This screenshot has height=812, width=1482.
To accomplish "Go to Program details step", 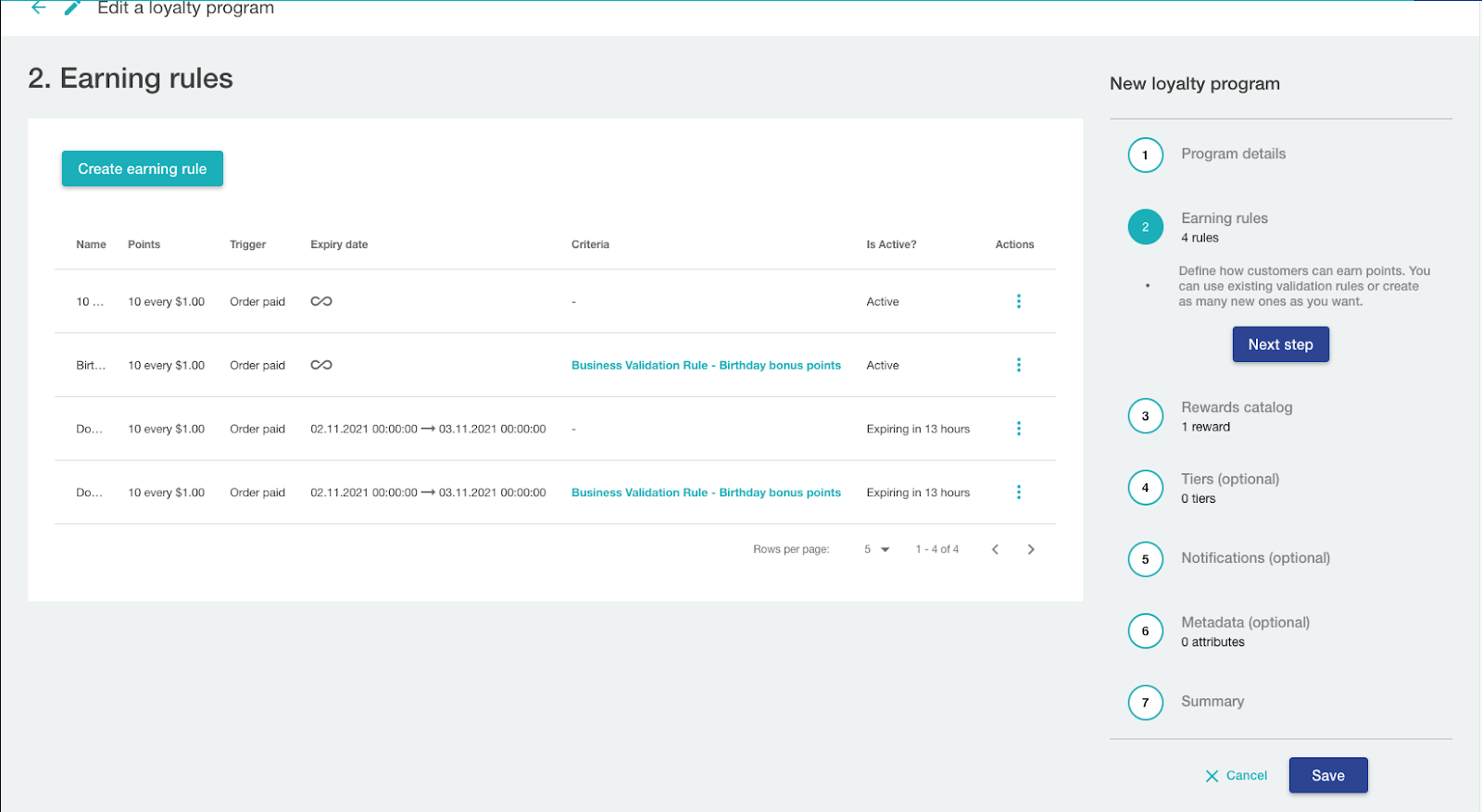I will [x=1233, y=154].
